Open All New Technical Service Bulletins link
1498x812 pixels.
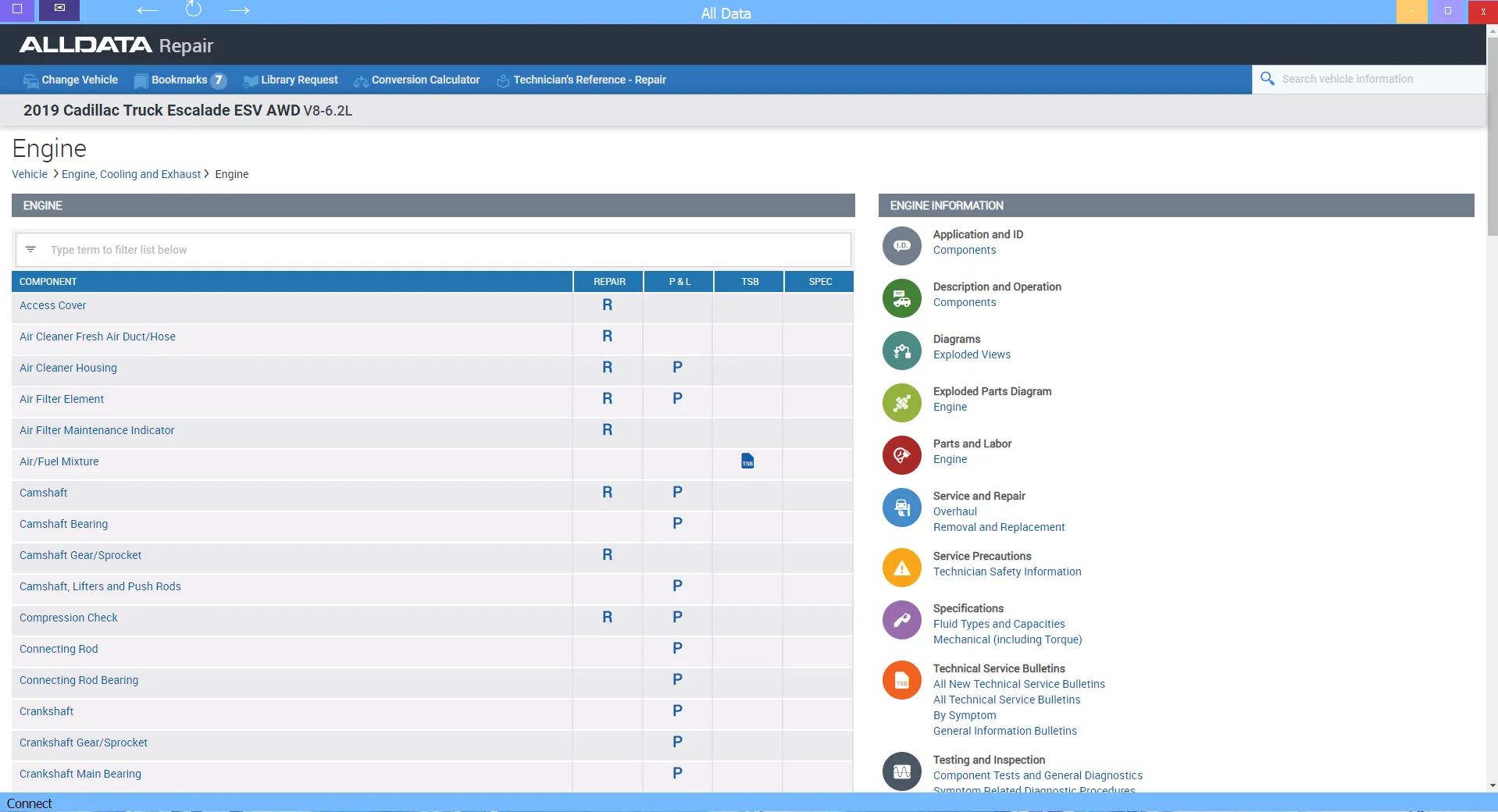(x=1019, y=684)
